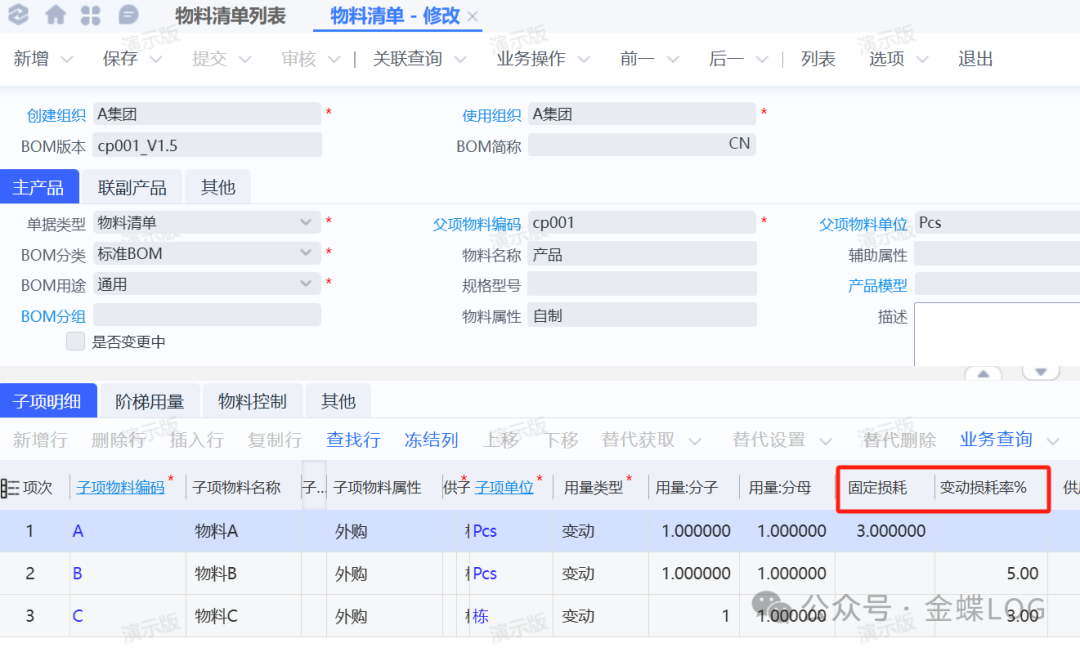Click the Kingdee logo icon
The image size is (1080, 652).
click(x=19, y=15)
